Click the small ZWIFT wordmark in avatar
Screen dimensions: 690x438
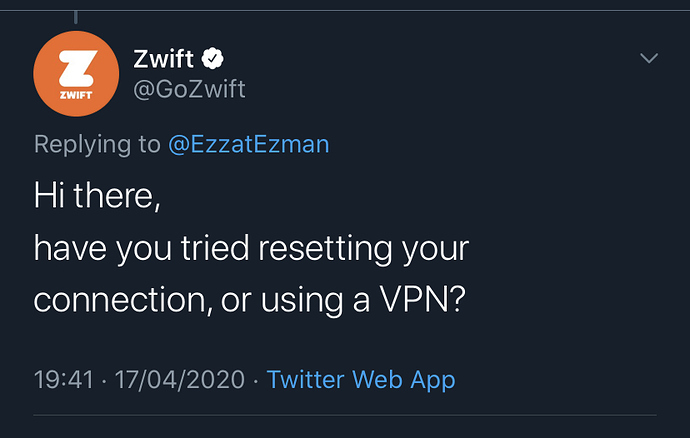coord(76,95)
